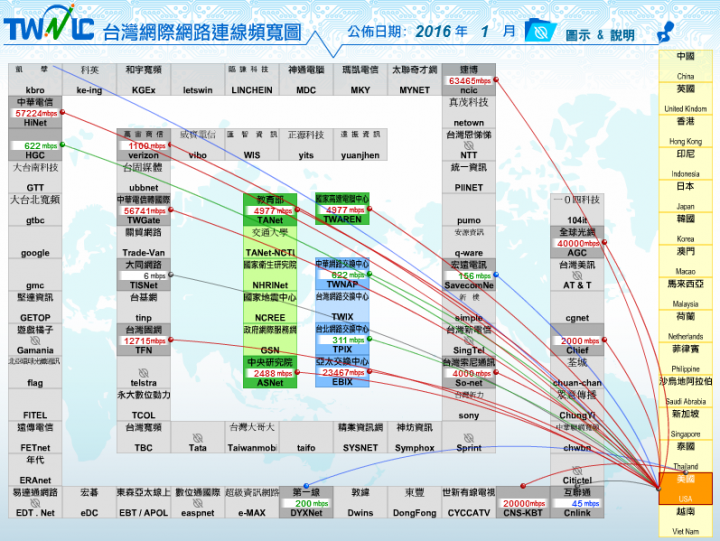This screenshot has width=720, height=541.
Task: Select 中國 China in the country list
Action: [685, 66]
